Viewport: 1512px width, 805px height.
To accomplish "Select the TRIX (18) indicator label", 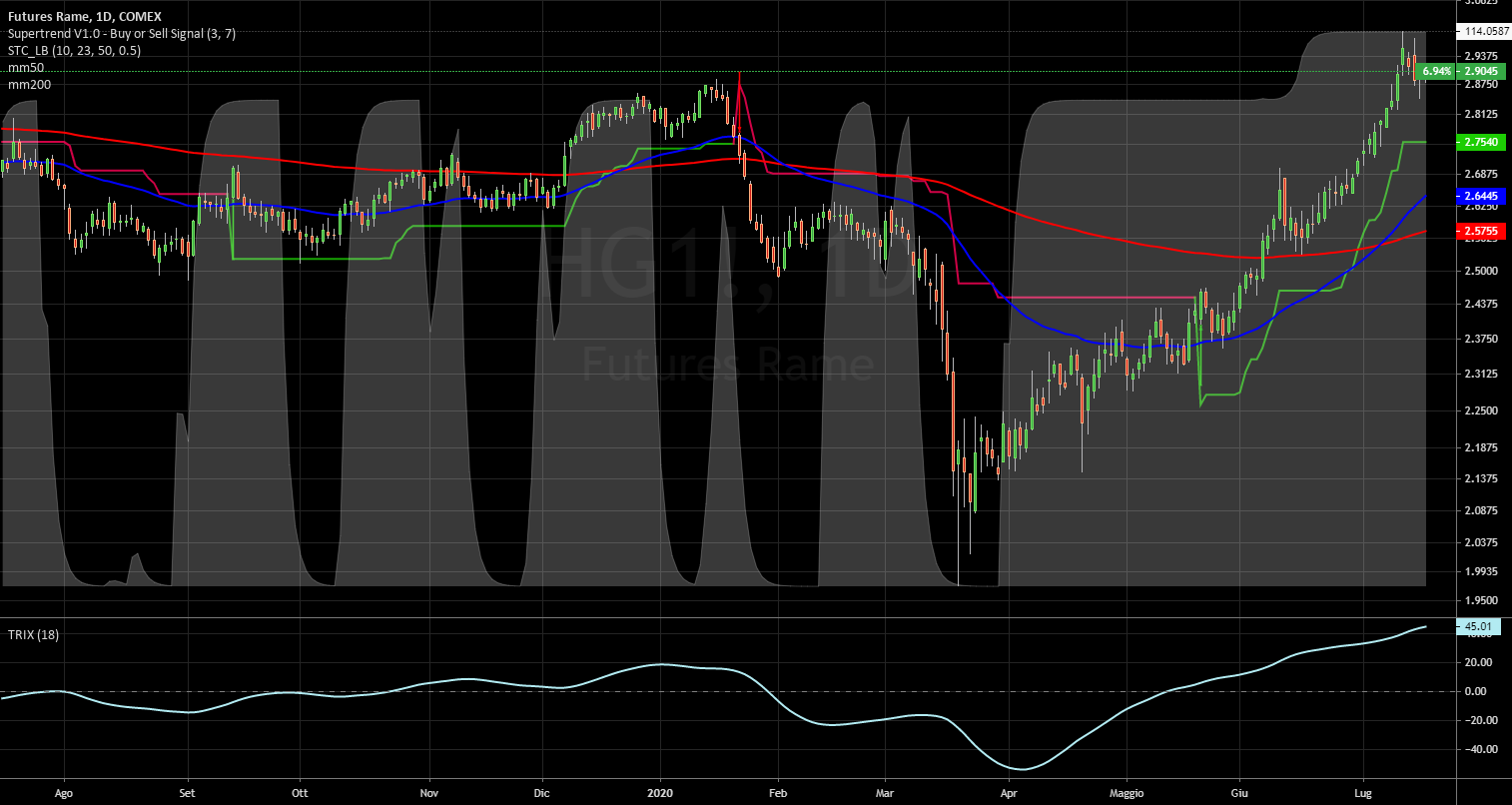I will coord(33,634).
